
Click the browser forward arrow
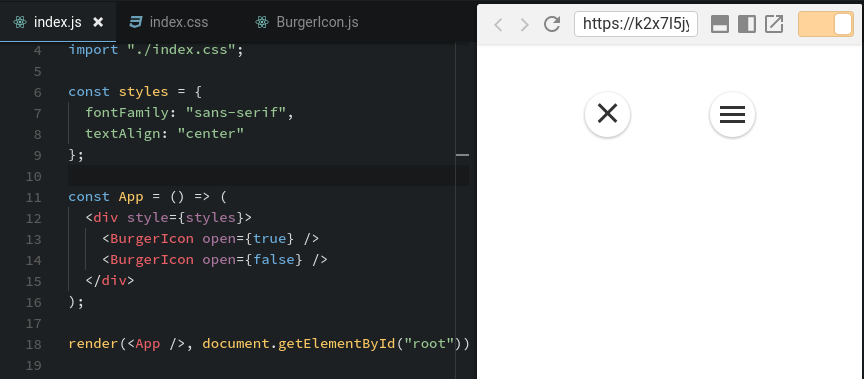coord(525,24)
